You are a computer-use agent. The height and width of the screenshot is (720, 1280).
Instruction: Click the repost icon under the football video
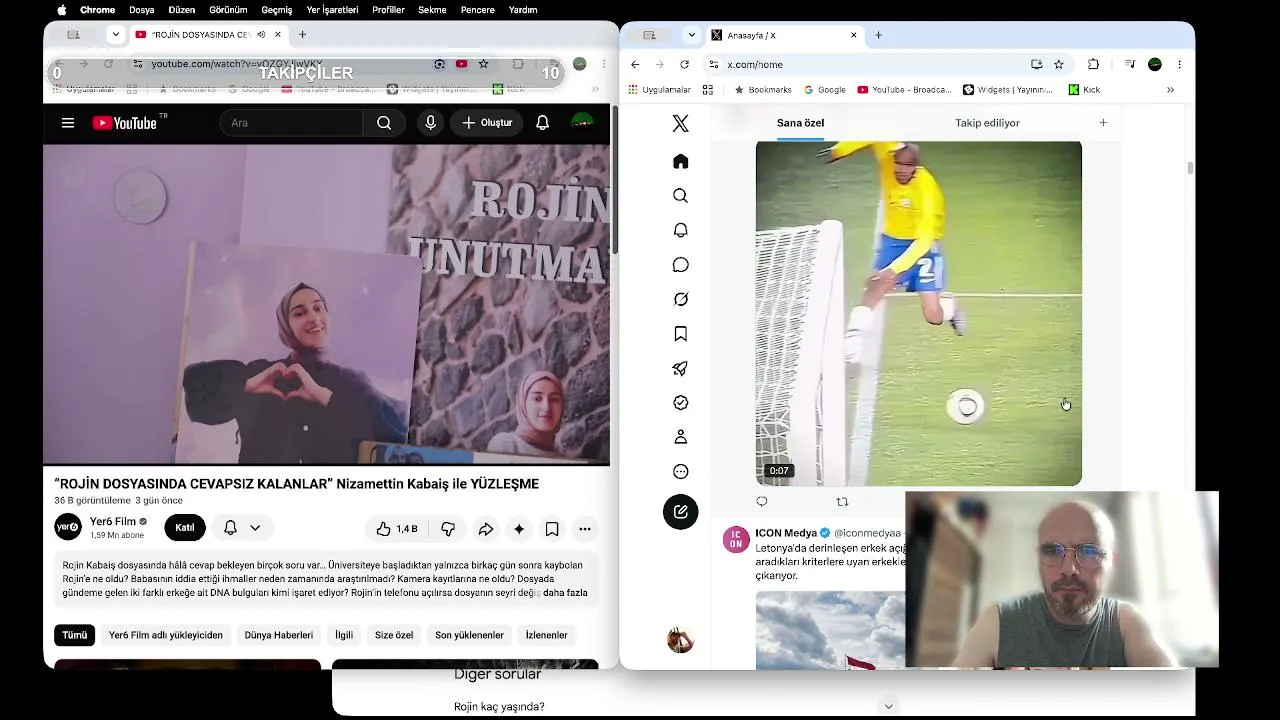(842, 501)
